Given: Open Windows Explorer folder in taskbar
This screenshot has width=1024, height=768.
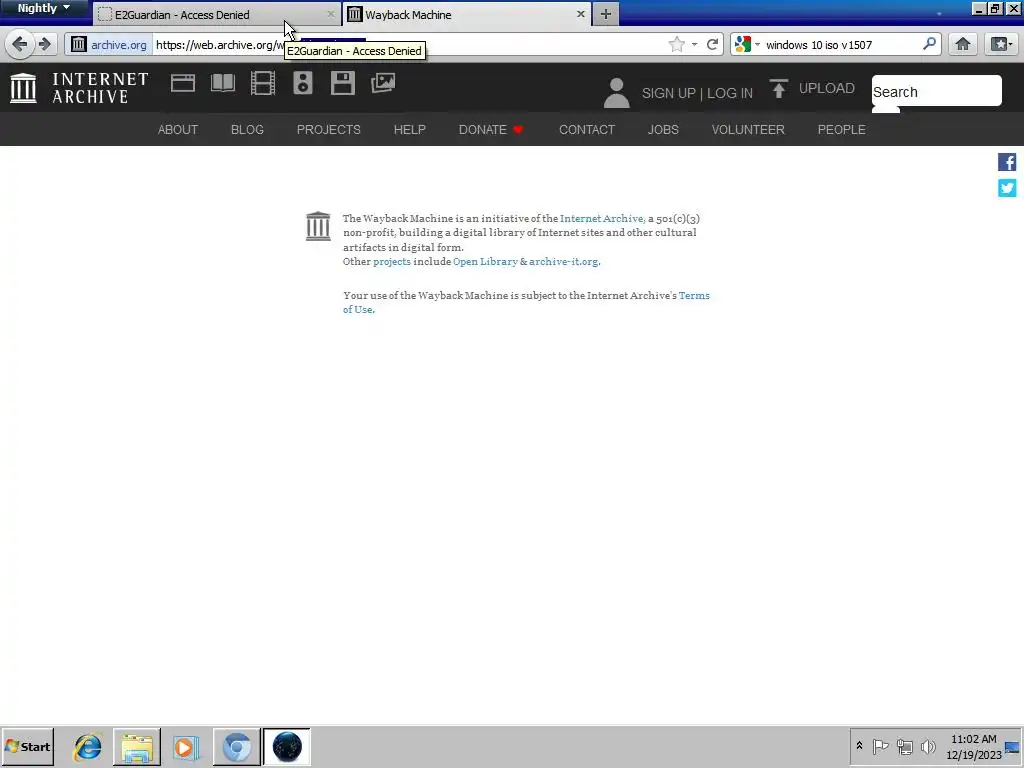Looking at the screenshot, I should point(136,746).
